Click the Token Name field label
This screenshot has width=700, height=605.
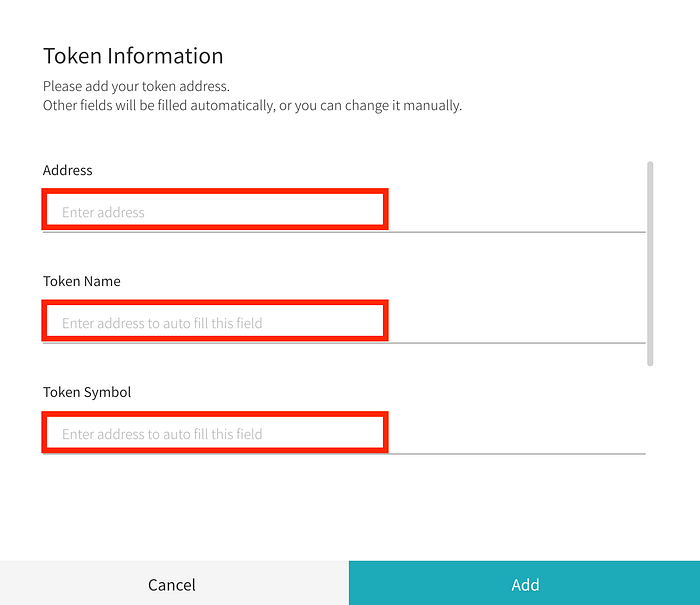click(82, 281)
